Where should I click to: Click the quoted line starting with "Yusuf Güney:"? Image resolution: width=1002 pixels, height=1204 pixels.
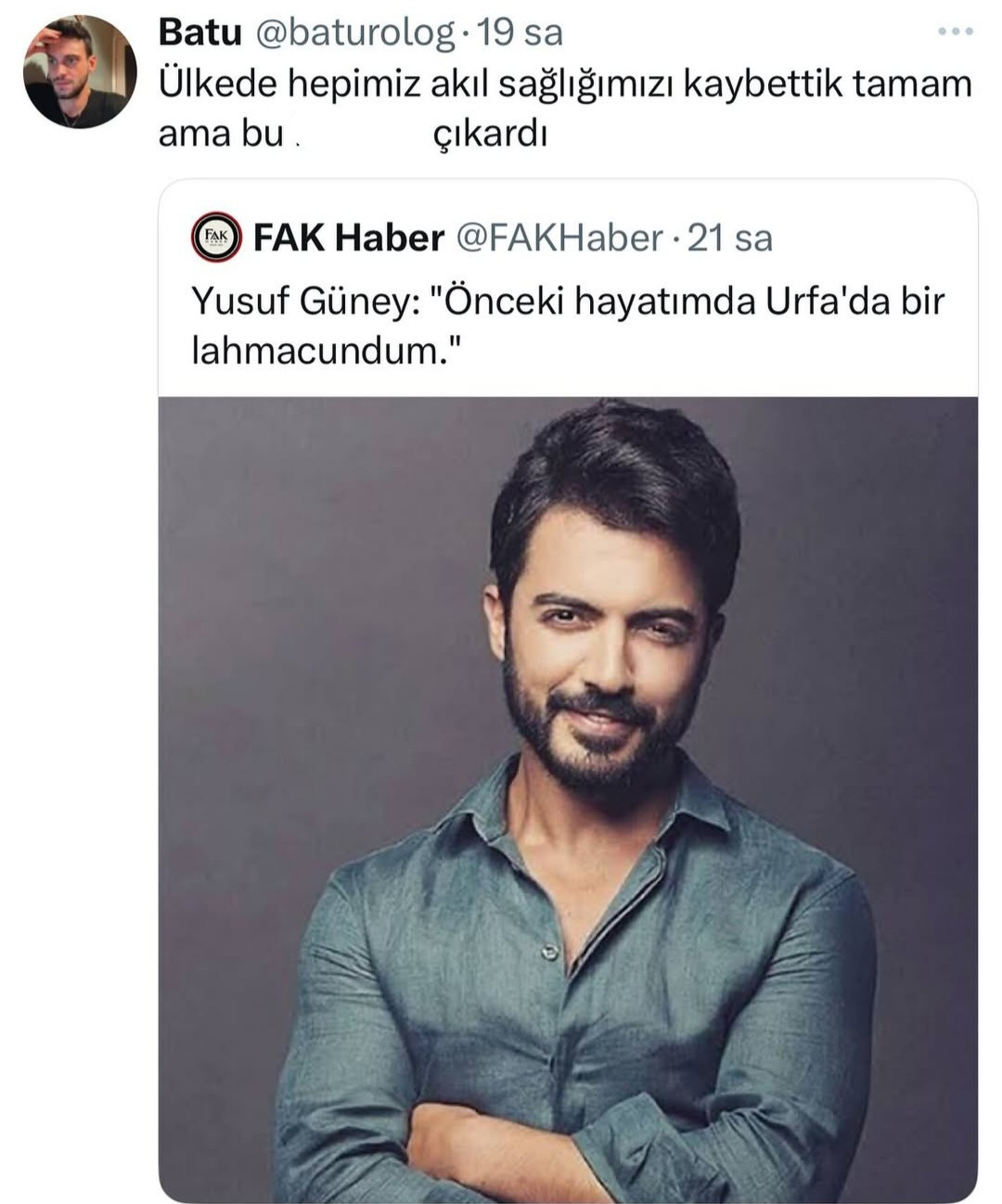click(x=566, y=301)
